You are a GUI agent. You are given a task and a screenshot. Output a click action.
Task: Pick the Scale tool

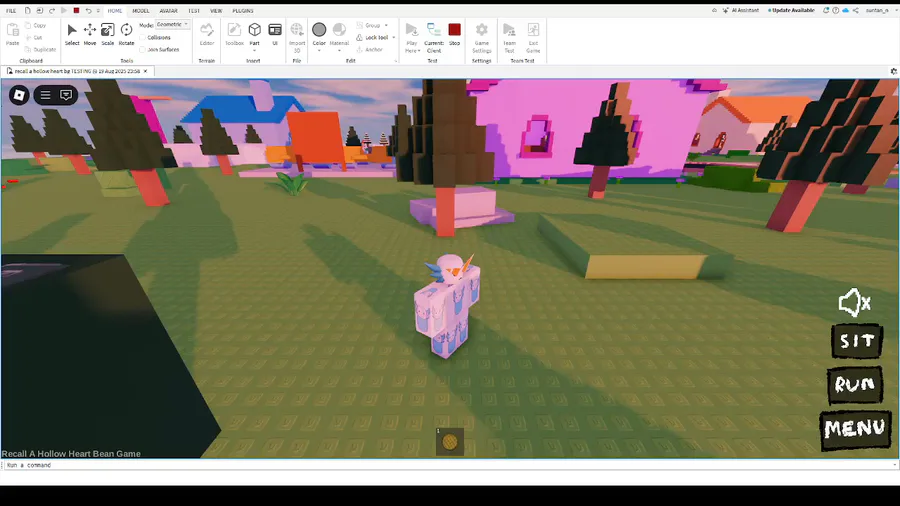point(108,34)
